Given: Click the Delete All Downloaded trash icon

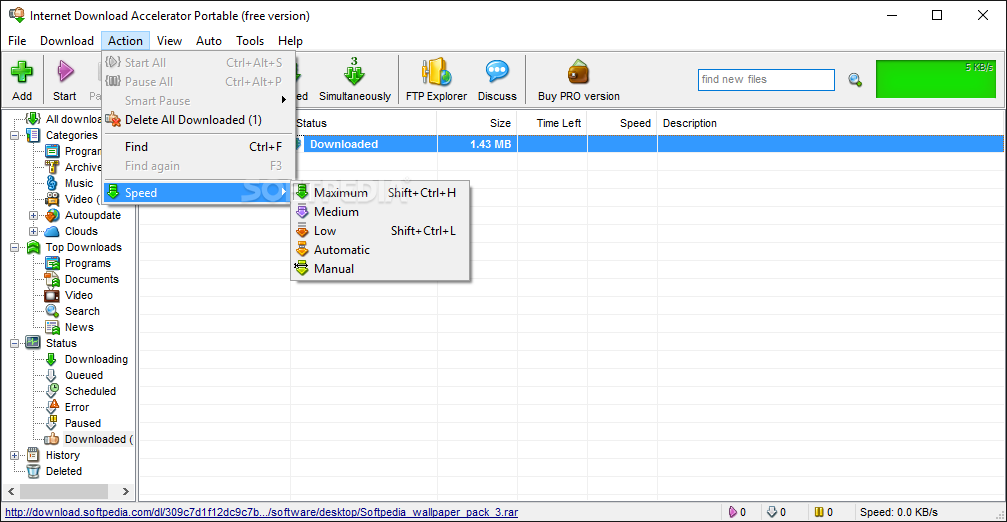Looking at the screenshot, I should coord(114,119).
